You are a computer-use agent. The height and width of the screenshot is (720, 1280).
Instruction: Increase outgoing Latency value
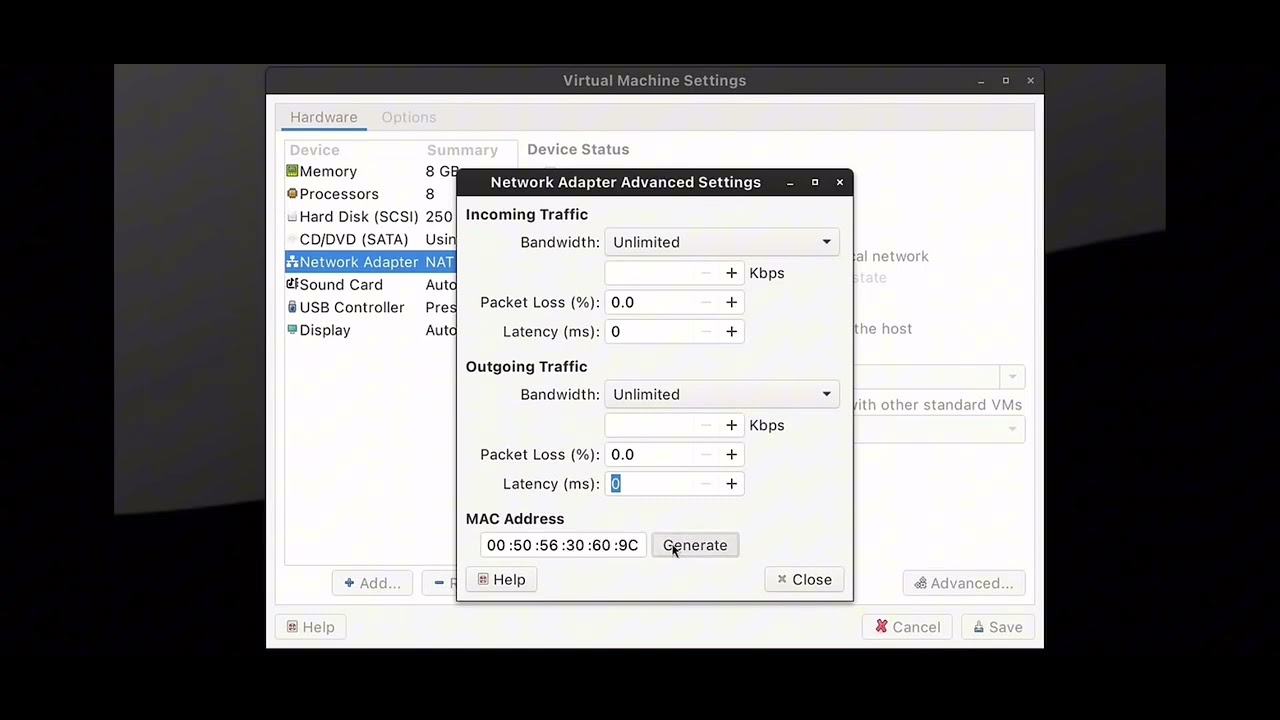click(731, 483)
